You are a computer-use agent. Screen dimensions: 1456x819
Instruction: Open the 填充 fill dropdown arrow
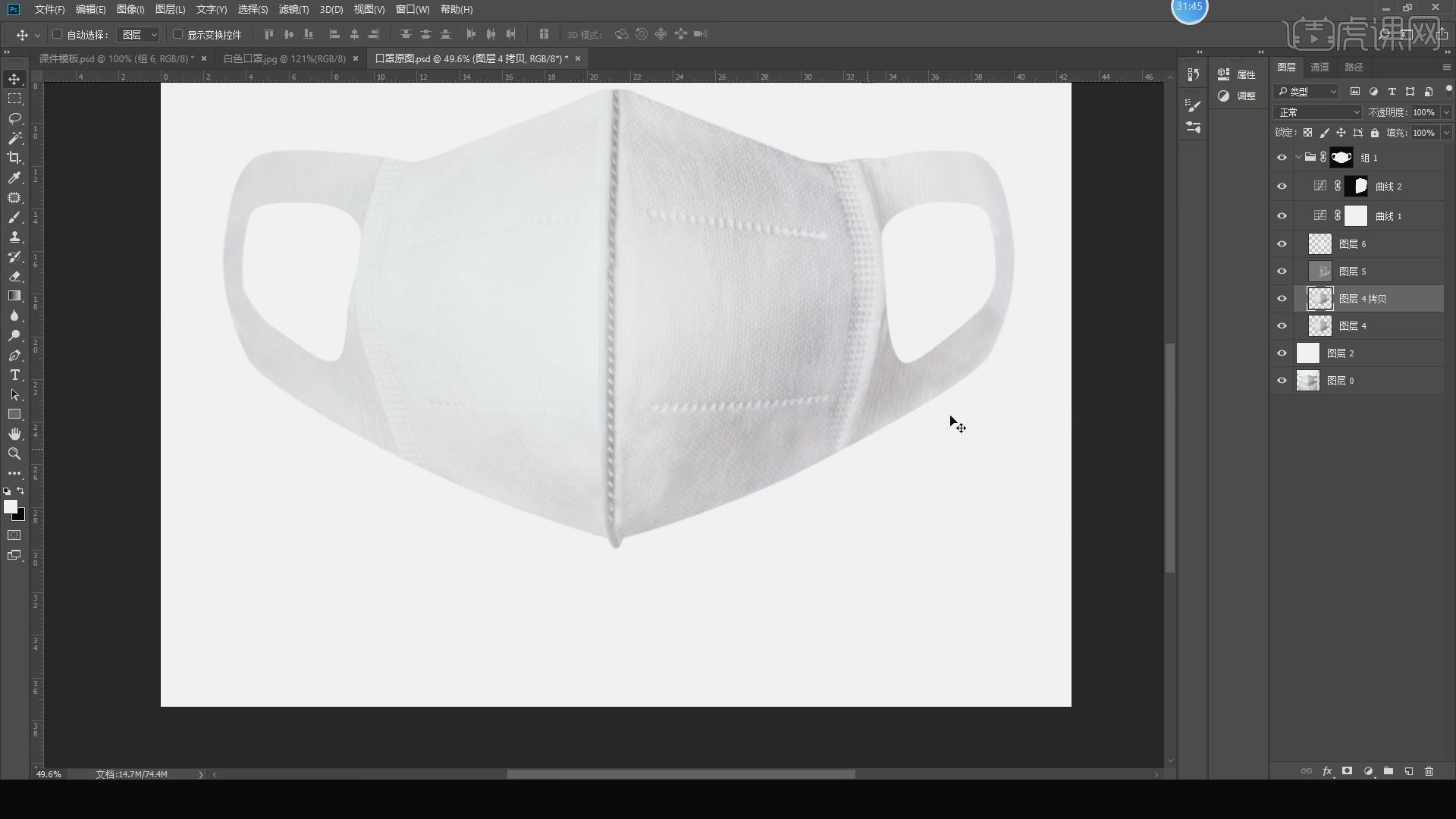pos(1446,133)
